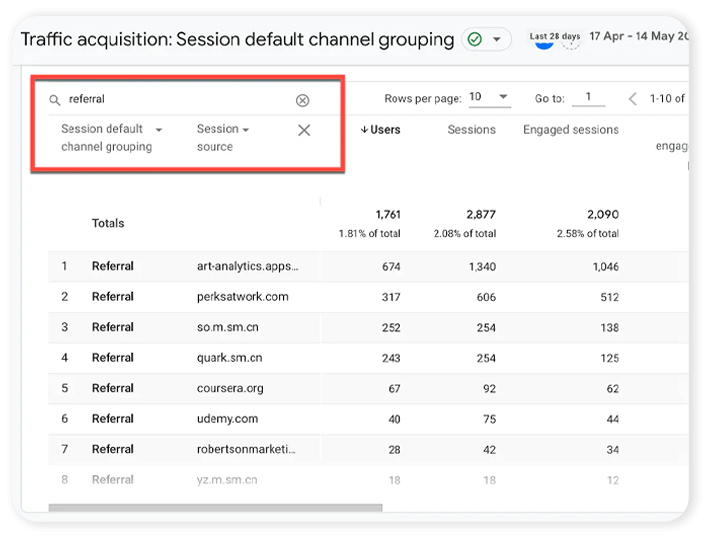Clear the referral search text

click(x=302, y=100)
